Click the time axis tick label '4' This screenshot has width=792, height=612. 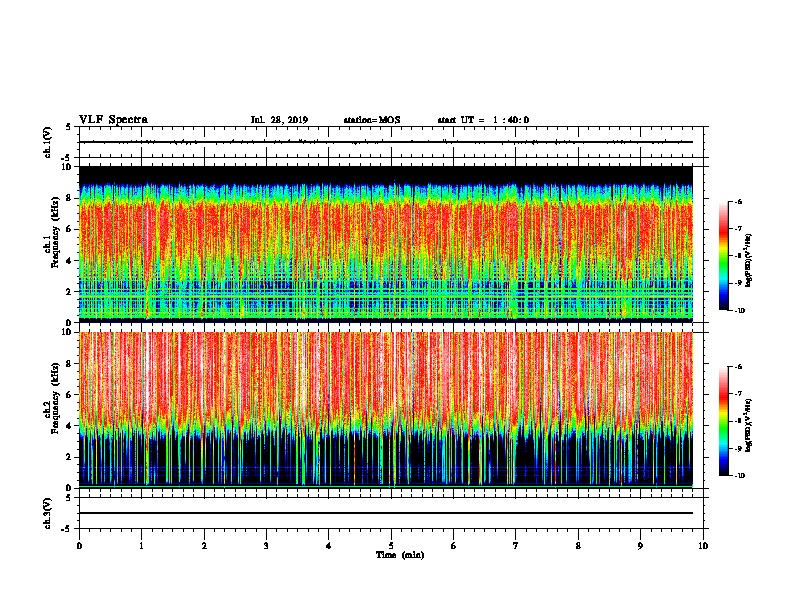[x=329, y=546]
